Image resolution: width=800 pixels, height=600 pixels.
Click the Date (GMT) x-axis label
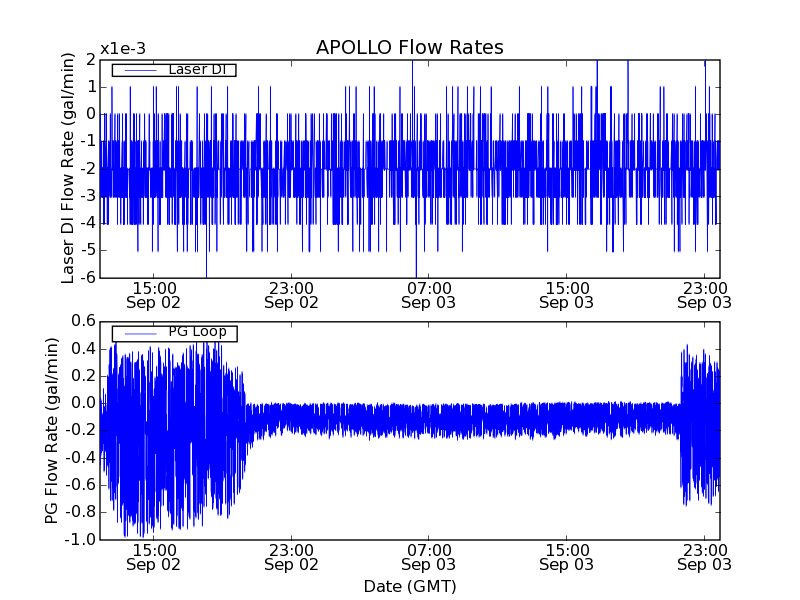pos(410,586)
